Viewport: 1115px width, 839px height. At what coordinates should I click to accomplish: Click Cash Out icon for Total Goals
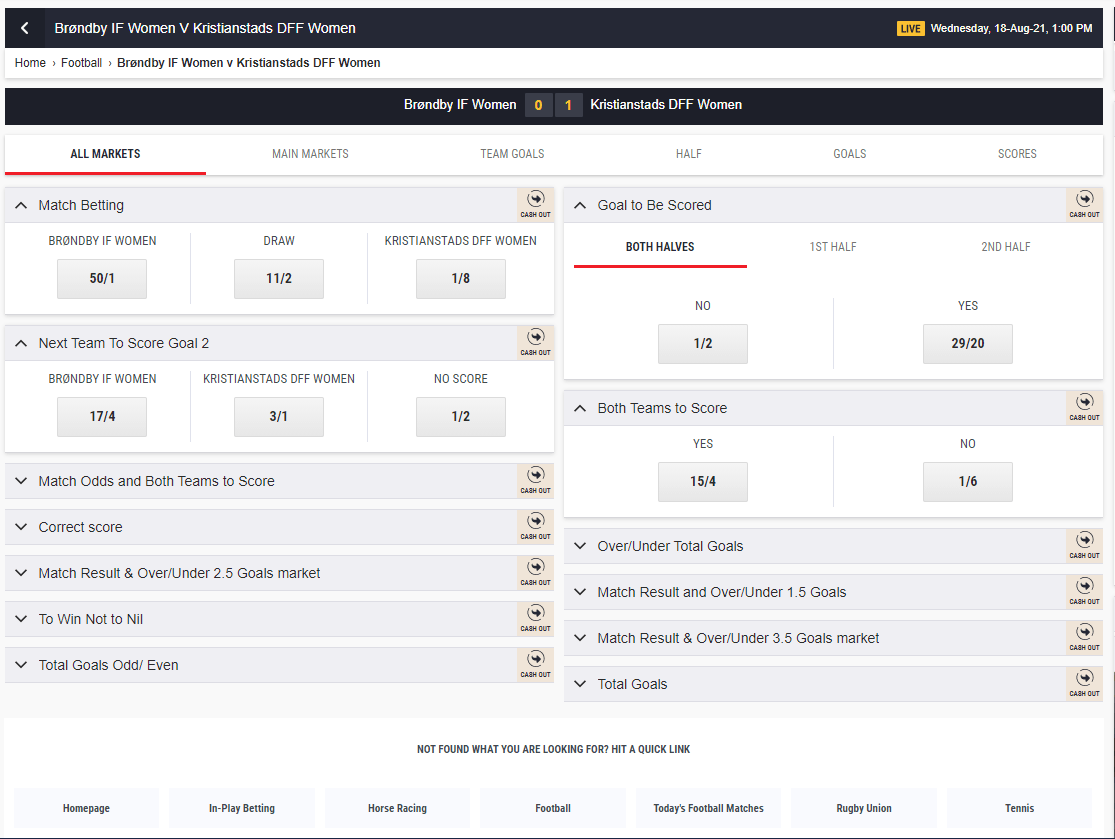(x=1084, y=683)
